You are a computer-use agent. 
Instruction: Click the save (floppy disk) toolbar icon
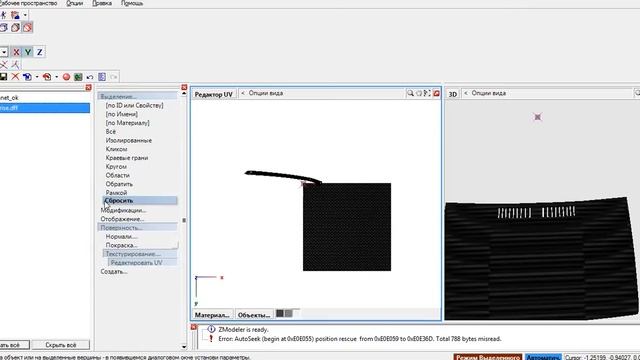click(3, 77)
